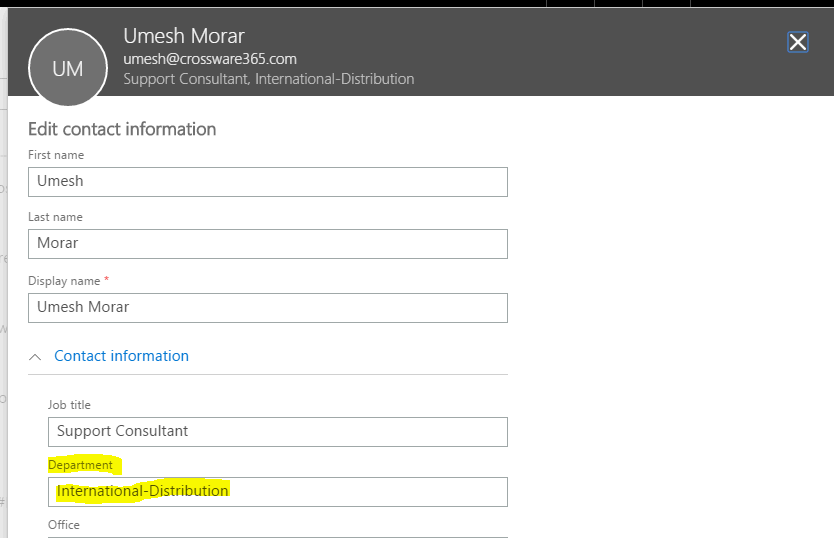Click the Office label
Viewport: 834px width, 538px height.
64,525
